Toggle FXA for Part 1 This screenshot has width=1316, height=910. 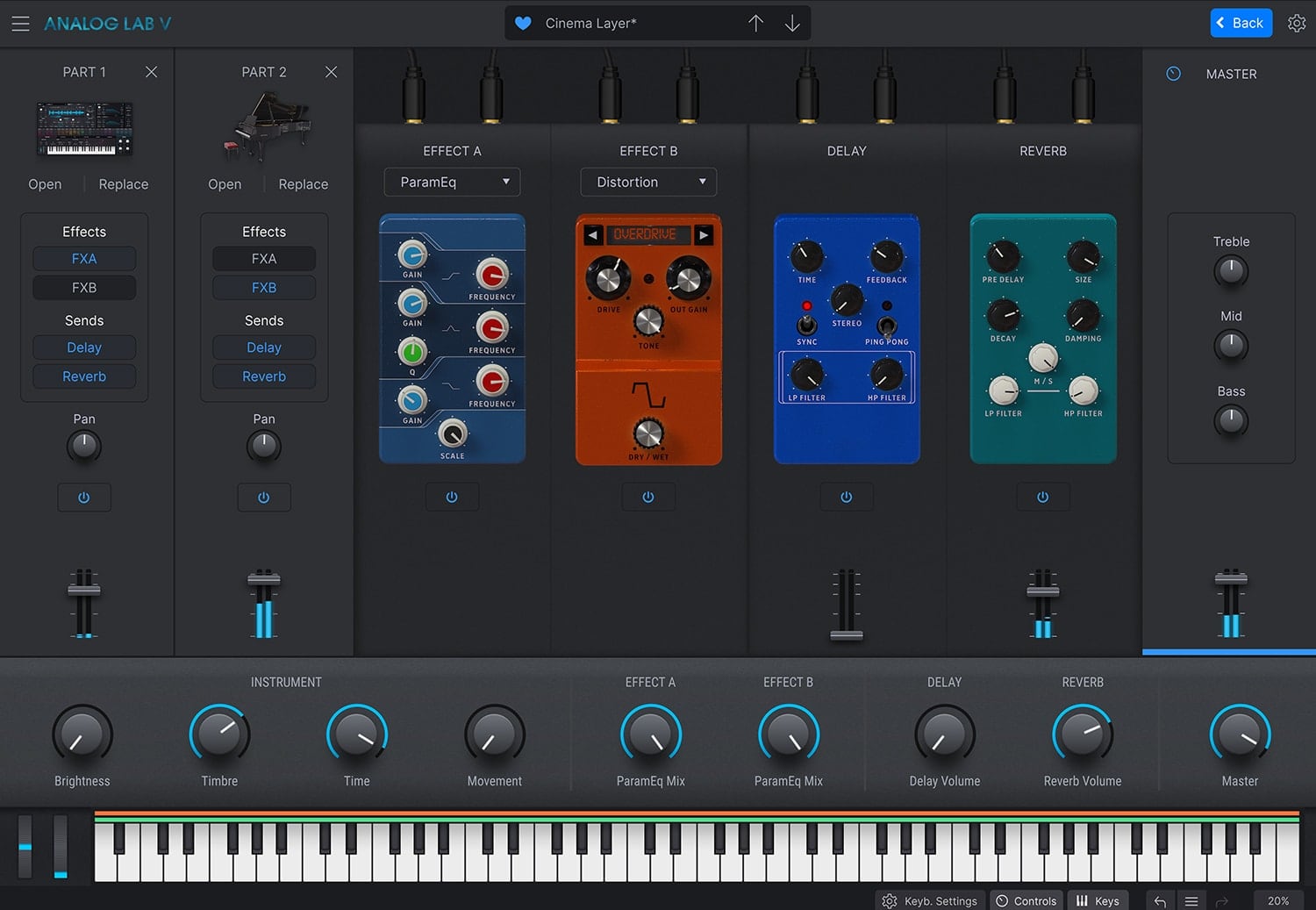coord(84,259)
